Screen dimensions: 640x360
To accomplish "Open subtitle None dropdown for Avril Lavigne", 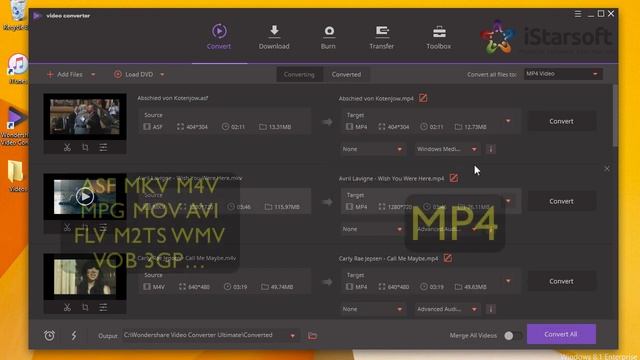I will tap(372, 229).
